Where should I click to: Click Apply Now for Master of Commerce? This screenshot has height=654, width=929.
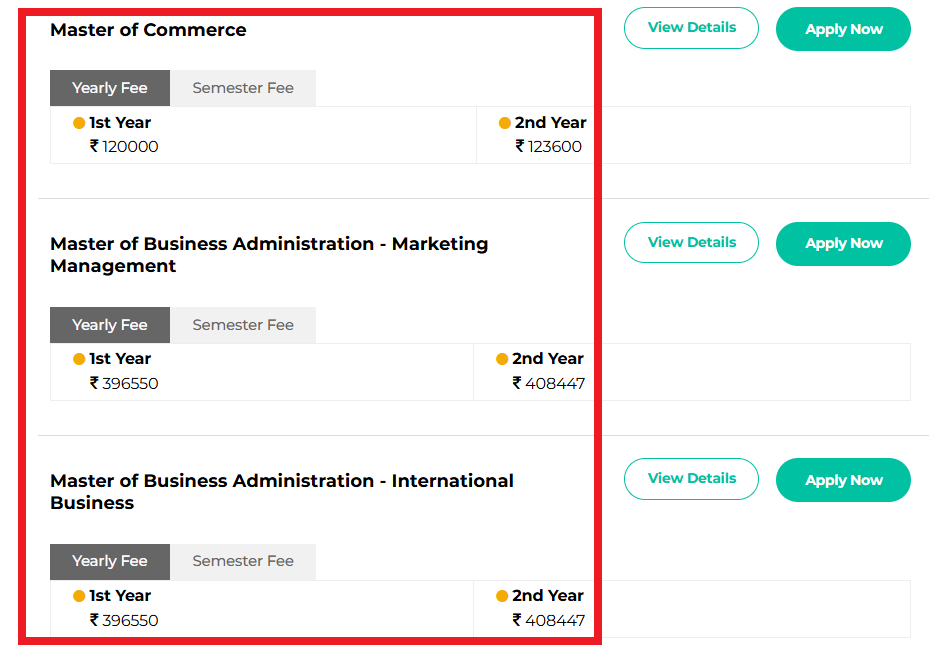843,28
